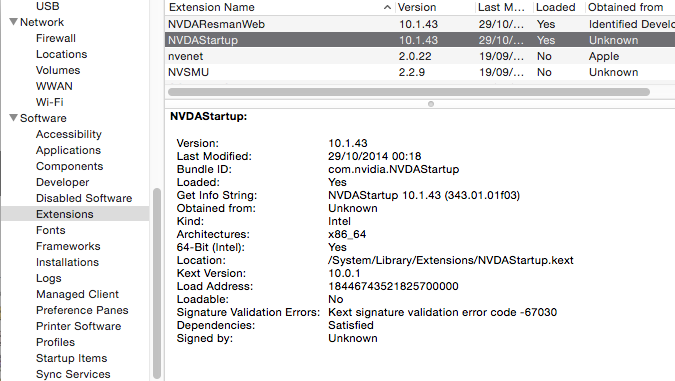Click Dependencies value Satisfied
The height and width of the screenshot is (381, 675).
click(x=351, y=325)
